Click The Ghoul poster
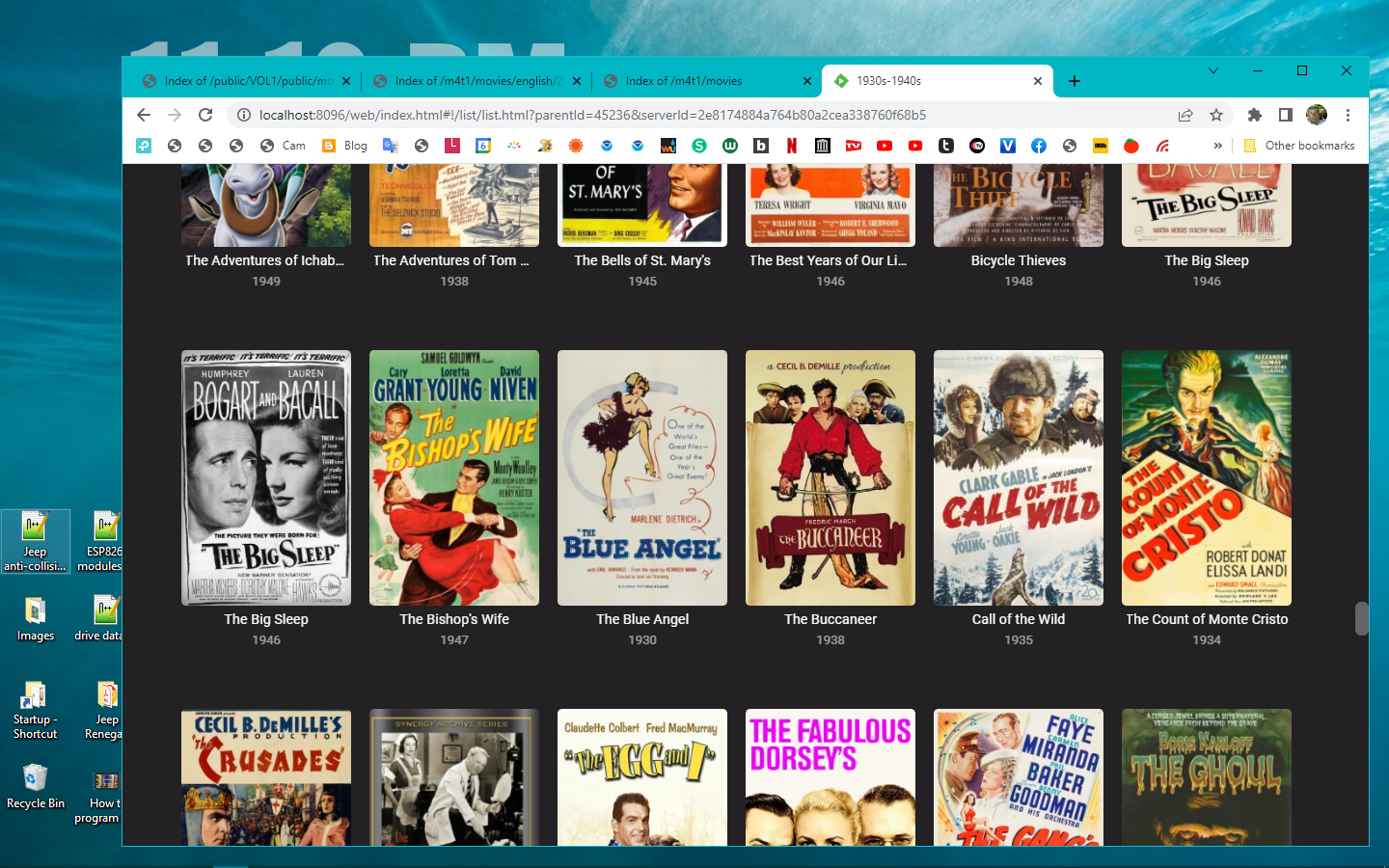Image resolution: width=1389 pixels, height=868 pixels. click(1207, 777)
